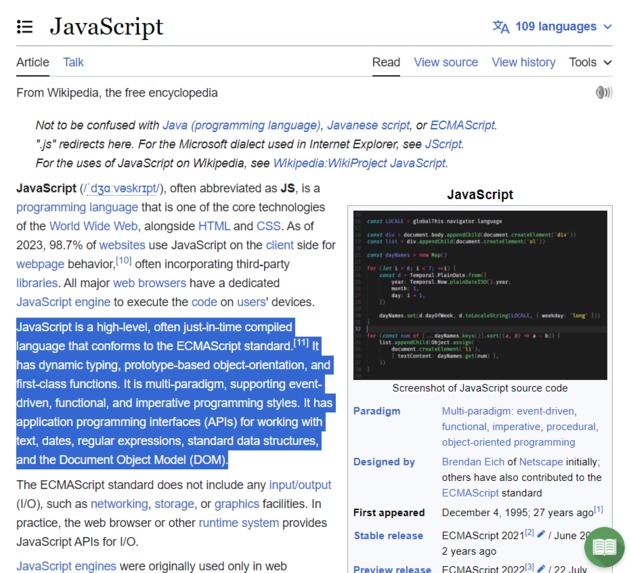The height and width of the screenshot is (573, 631).
Task: Follow the Netscape link
Action: 541,462
